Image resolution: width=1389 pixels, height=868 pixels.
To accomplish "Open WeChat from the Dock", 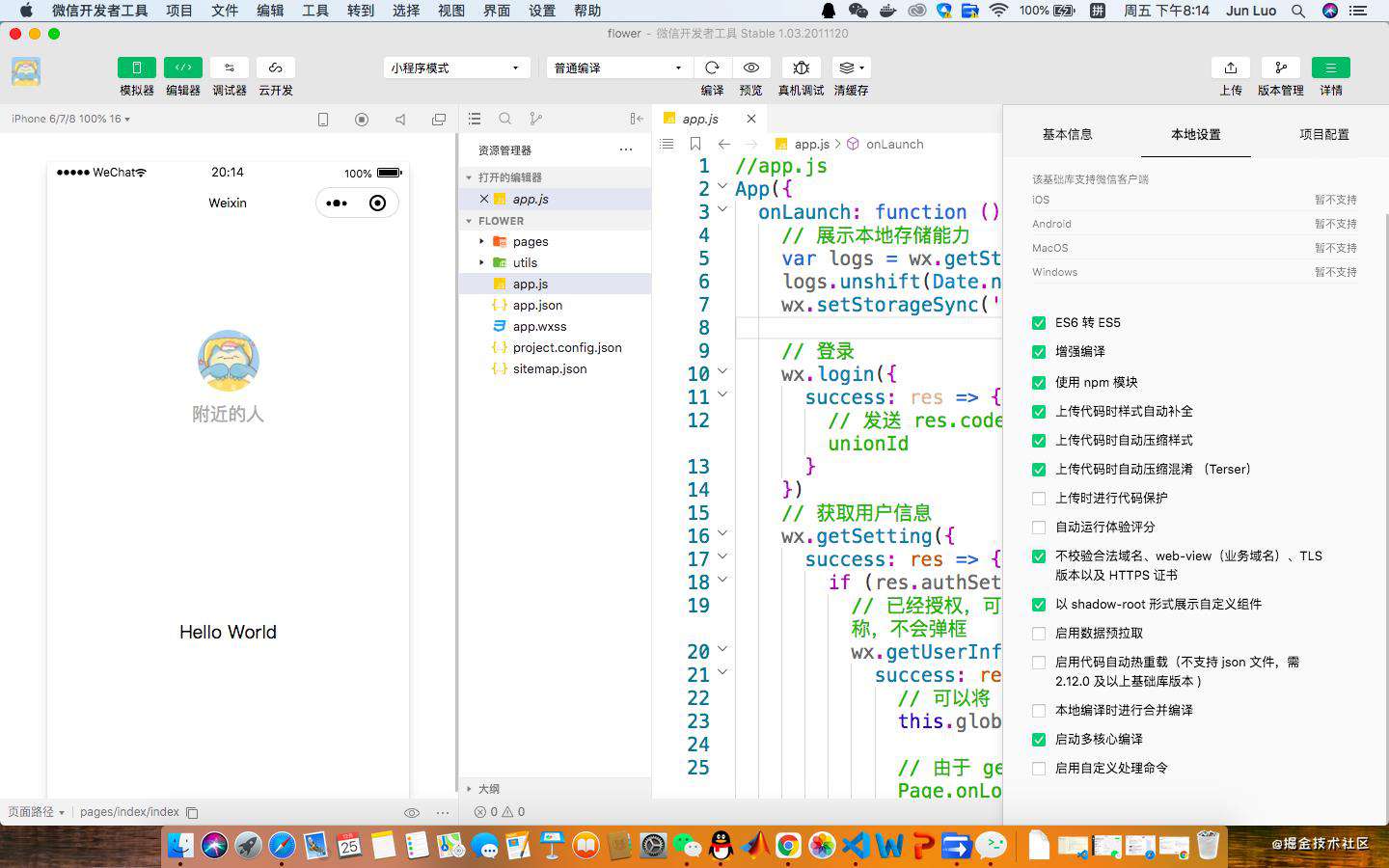I will pos(688,846).
